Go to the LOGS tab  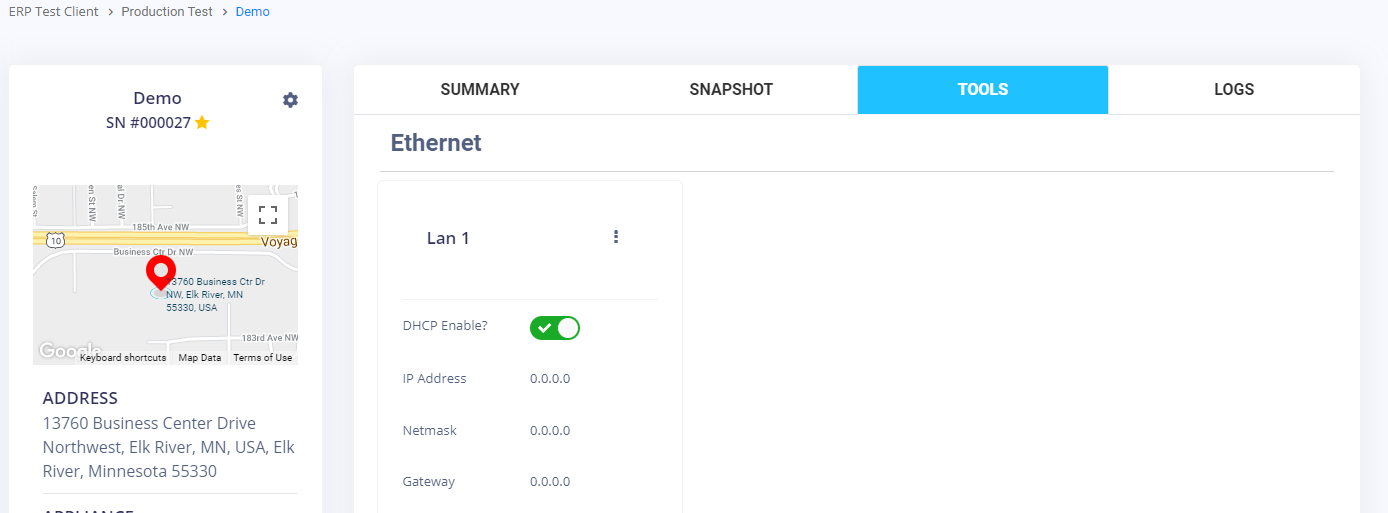pyautogui.click(x=1233, y=90)
